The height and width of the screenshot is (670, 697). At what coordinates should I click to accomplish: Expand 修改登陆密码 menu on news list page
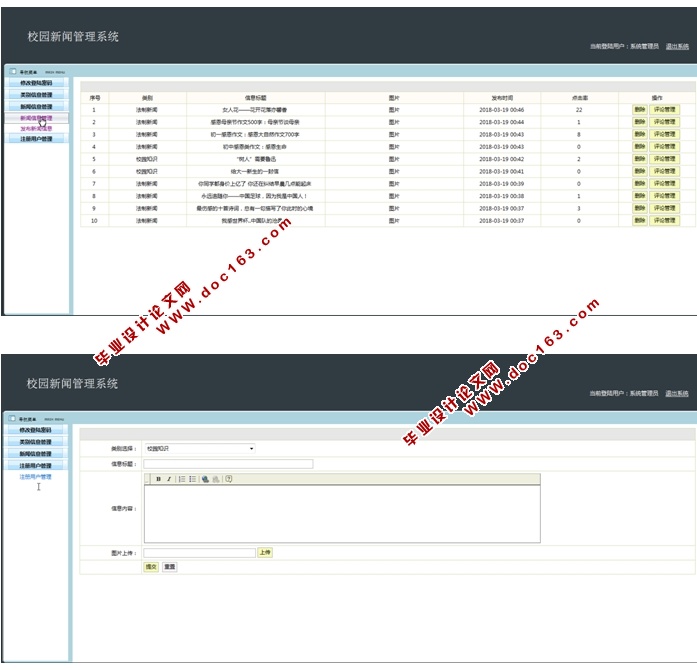(36, 83)
